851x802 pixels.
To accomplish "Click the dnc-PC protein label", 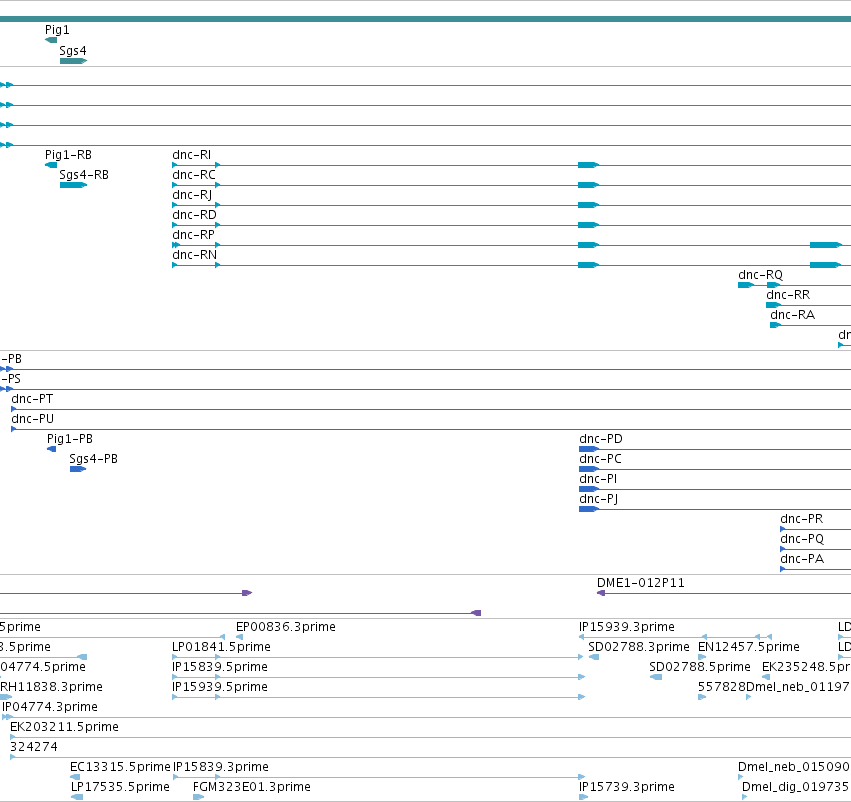I will (600, 459).
